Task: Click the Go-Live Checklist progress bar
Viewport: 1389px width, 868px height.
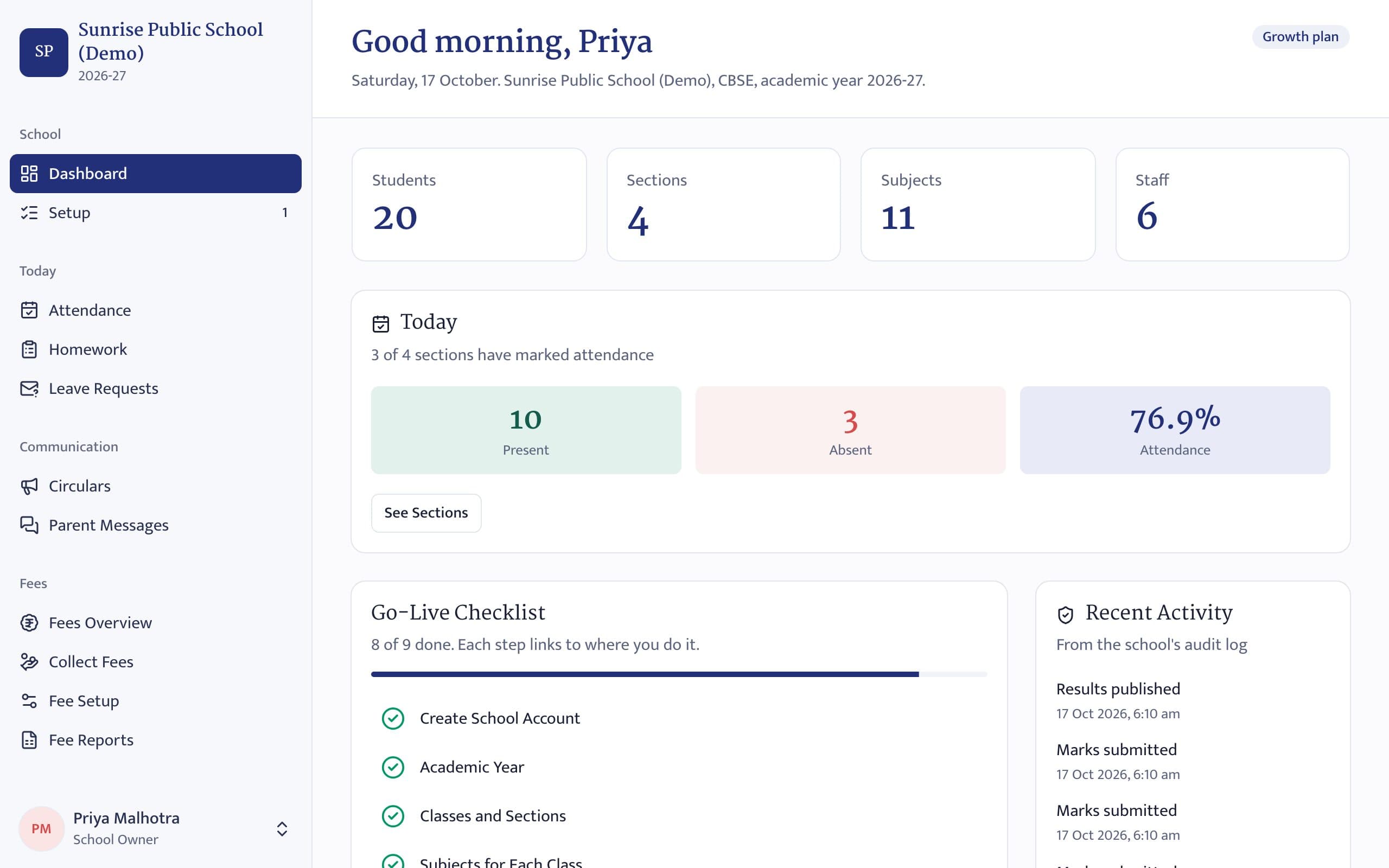Action: (x=679, y=674)
